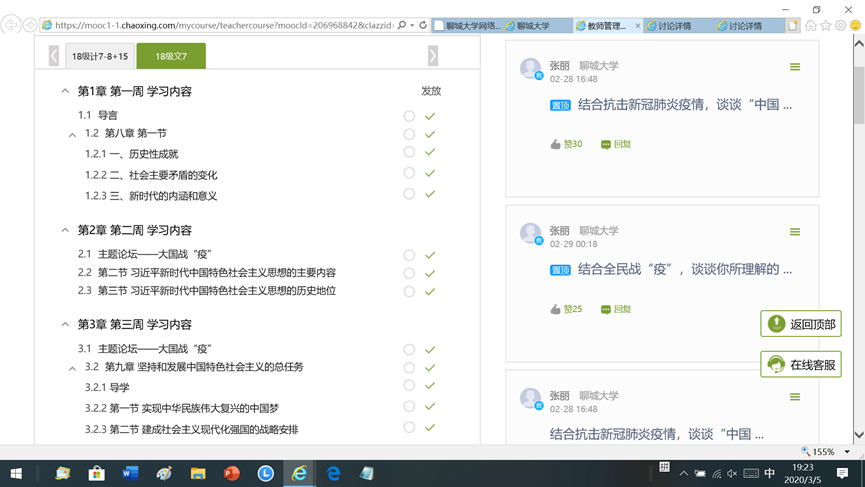Refresh the page in the browser address bar
865x487 pixels.
(423, 25)
